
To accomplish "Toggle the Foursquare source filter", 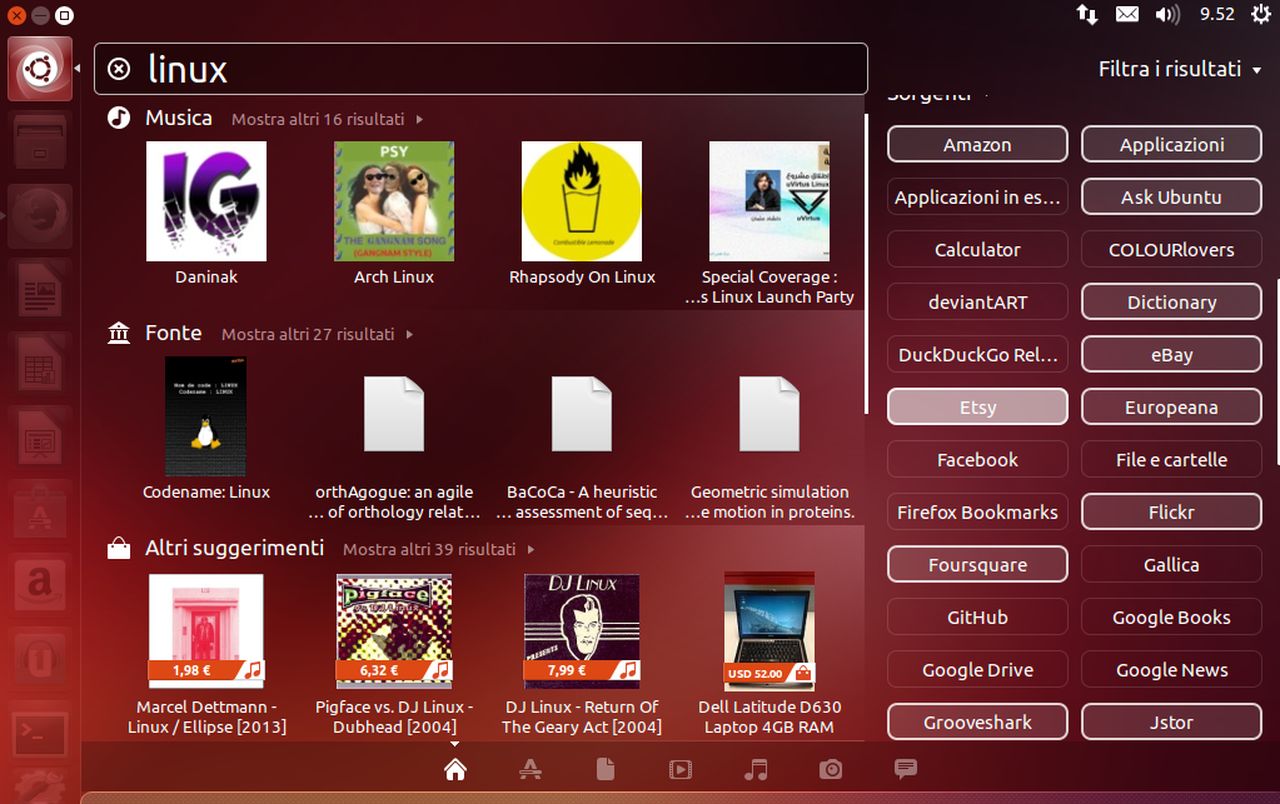I will (977, 565).
